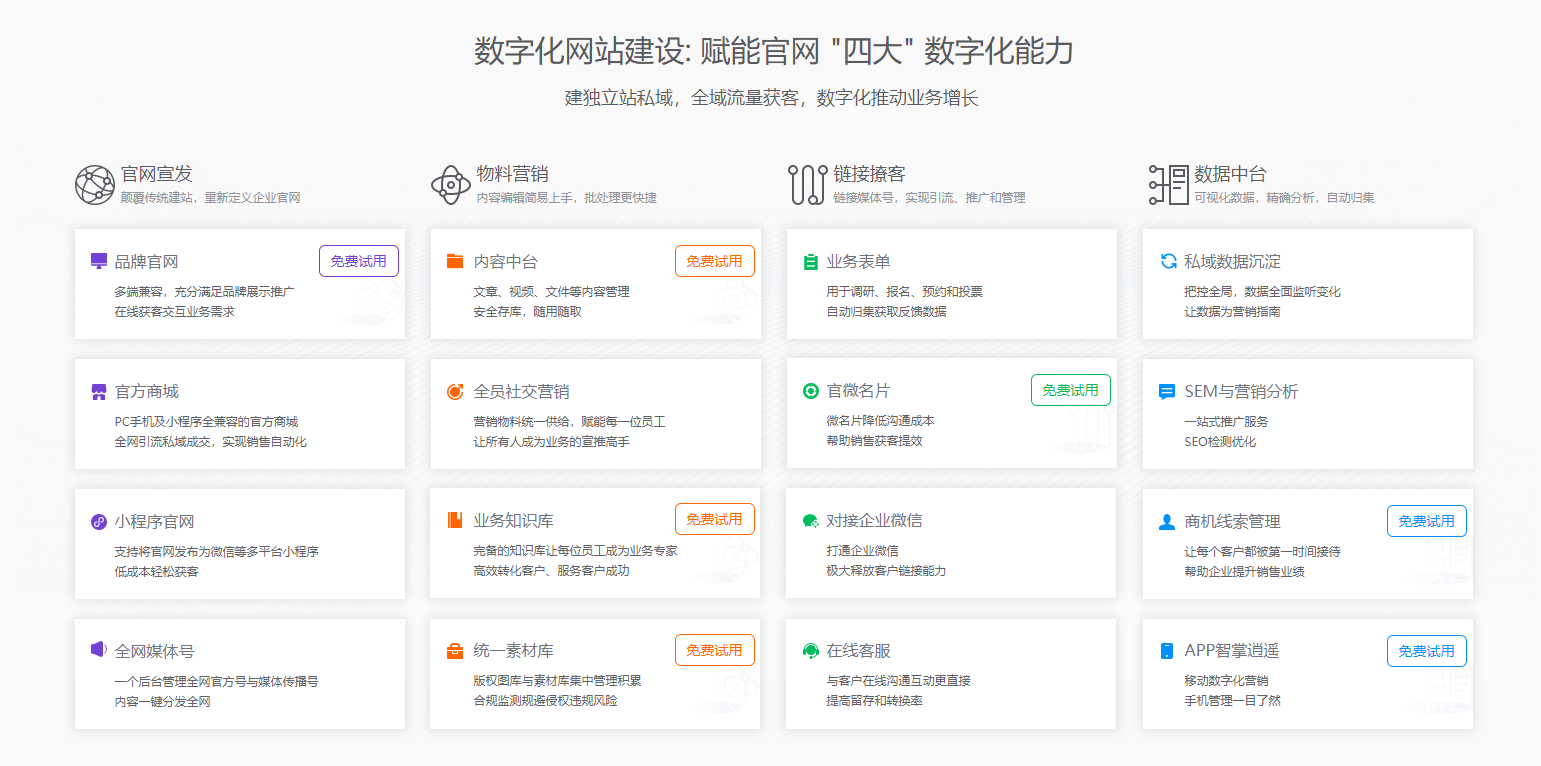Image resolution: width=1541 pixels, height=766 pixels.
Task: Click 免费试用 button on 品牌官网 card
Action: click(359, 261)
